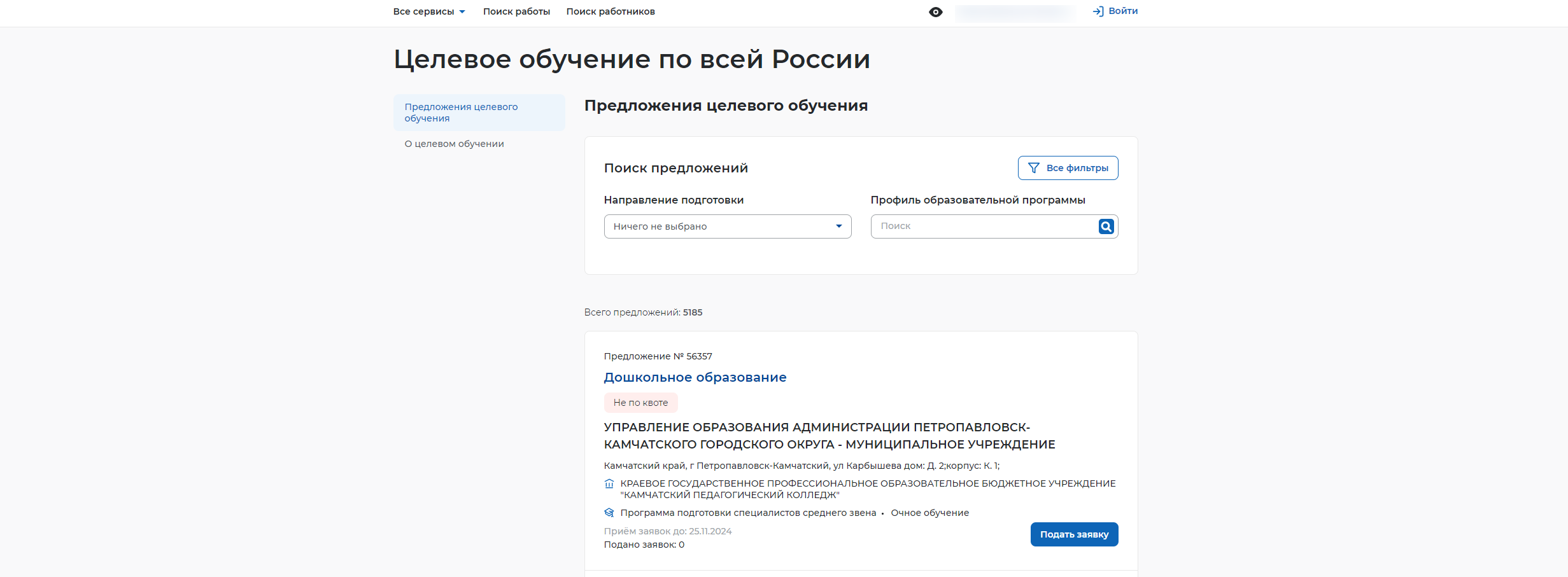This screenshot has width=1568, height=577.
Task: Click Очное обучение text
Action: tap(929, 513)
